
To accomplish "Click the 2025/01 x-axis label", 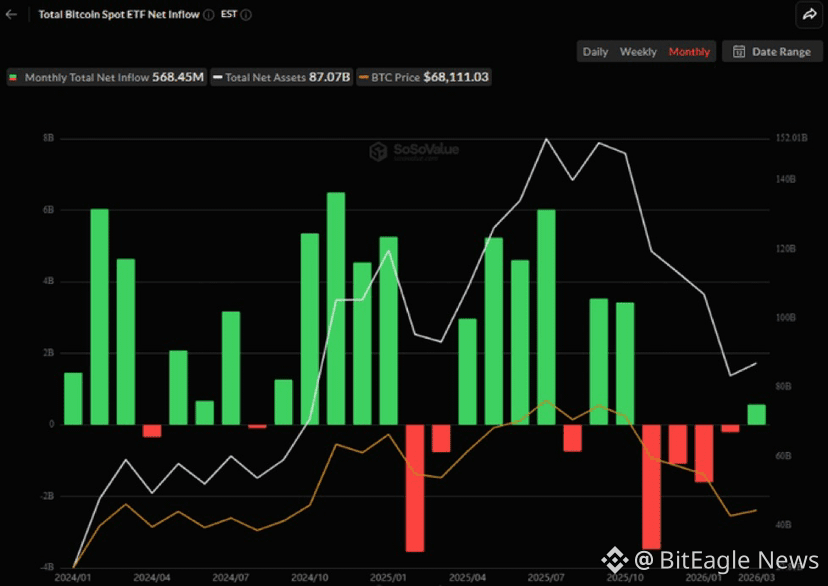I will pos(388,578).
